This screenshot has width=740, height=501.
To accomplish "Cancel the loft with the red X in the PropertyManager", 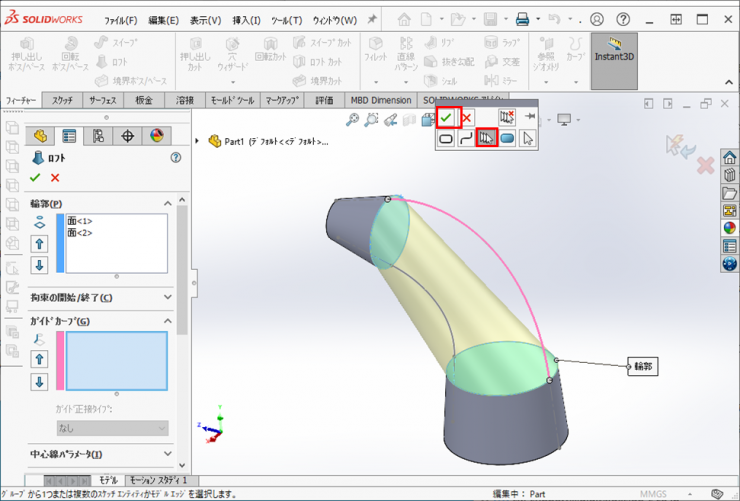I will pos(55,177).
